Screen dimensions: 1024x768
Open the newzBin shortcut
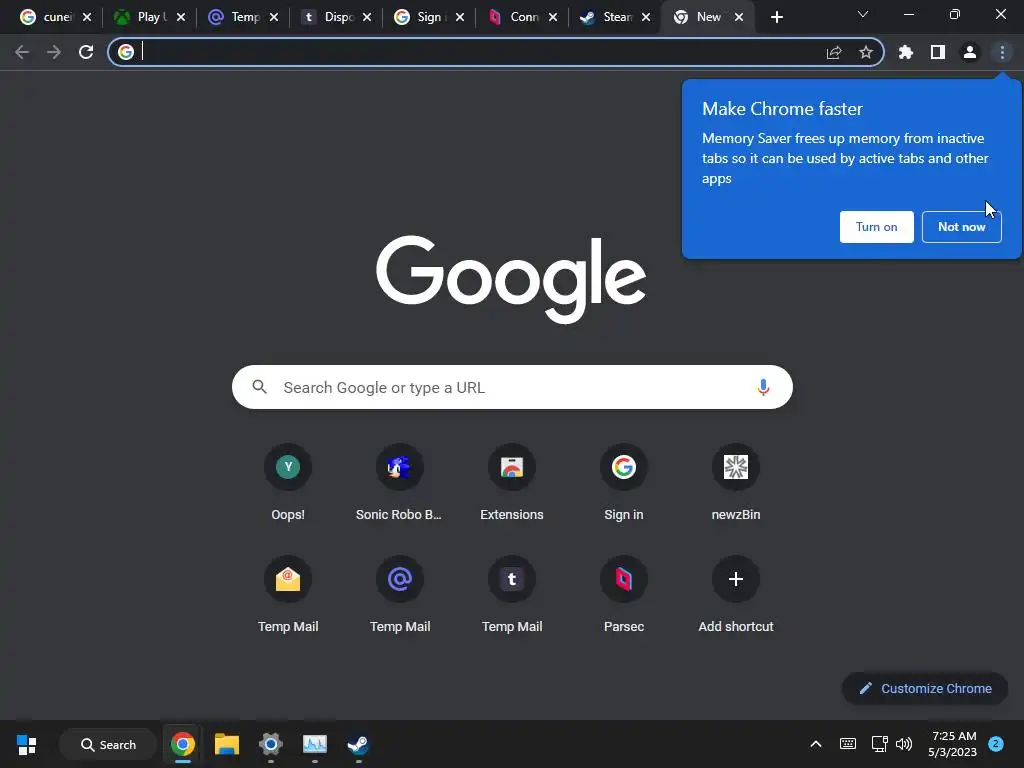click(736, 483)
